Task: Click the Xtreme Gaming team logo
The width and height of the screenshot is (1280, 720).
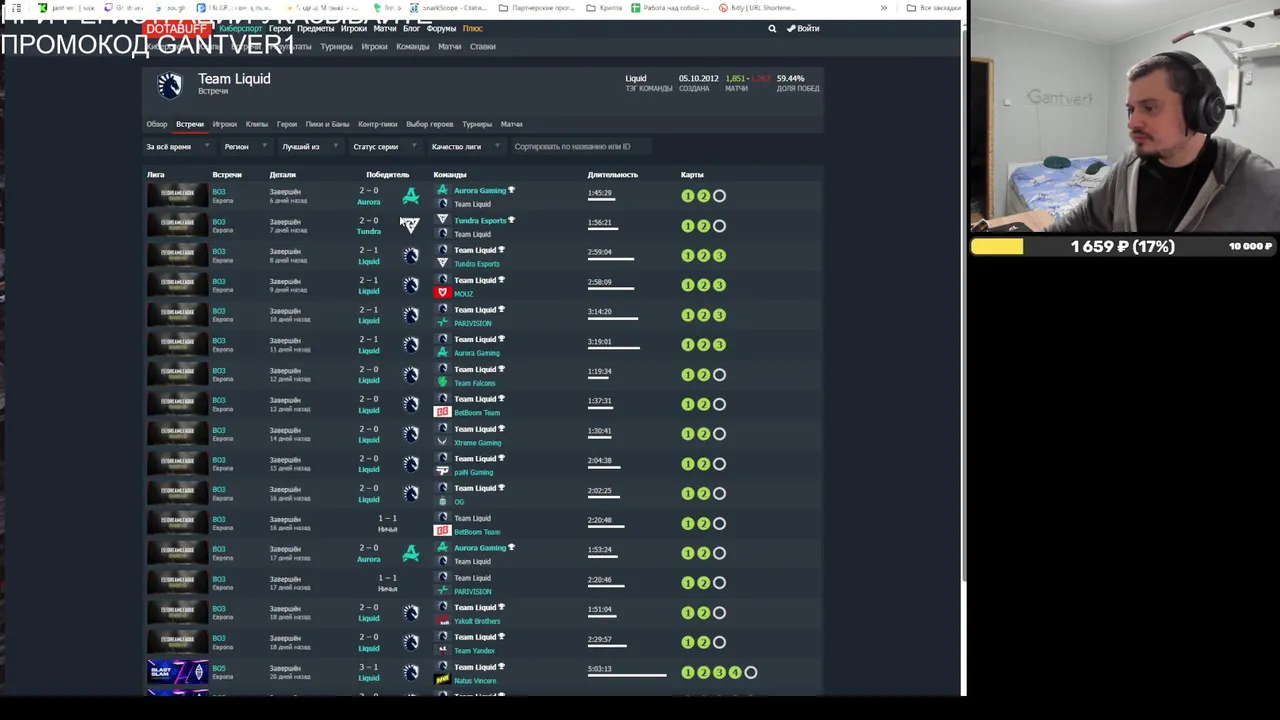Action: pyautogui.click(x=442, y=441)
